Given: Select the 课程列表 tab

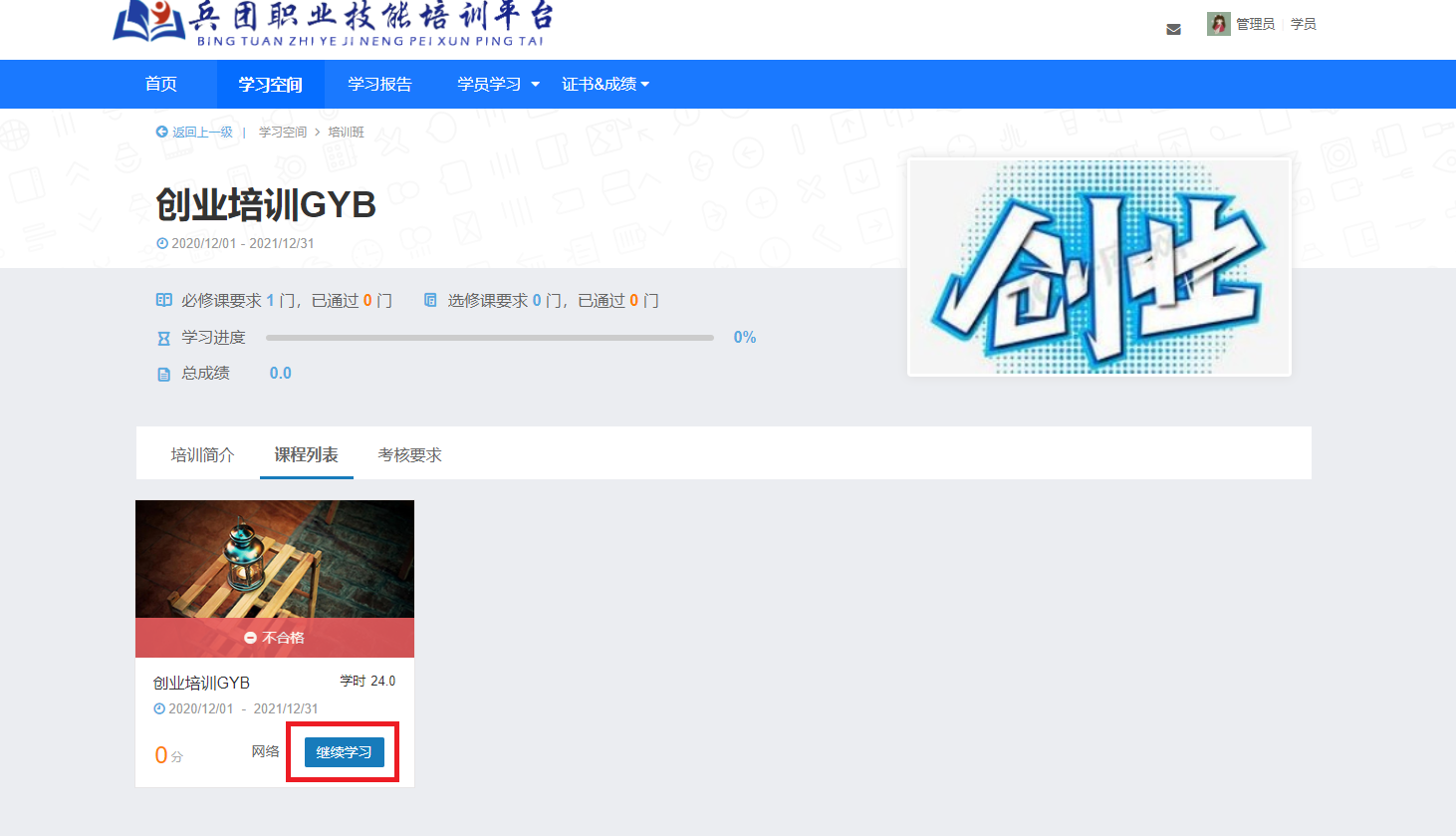Looking at the screenshot, I should tap(306, 455).
